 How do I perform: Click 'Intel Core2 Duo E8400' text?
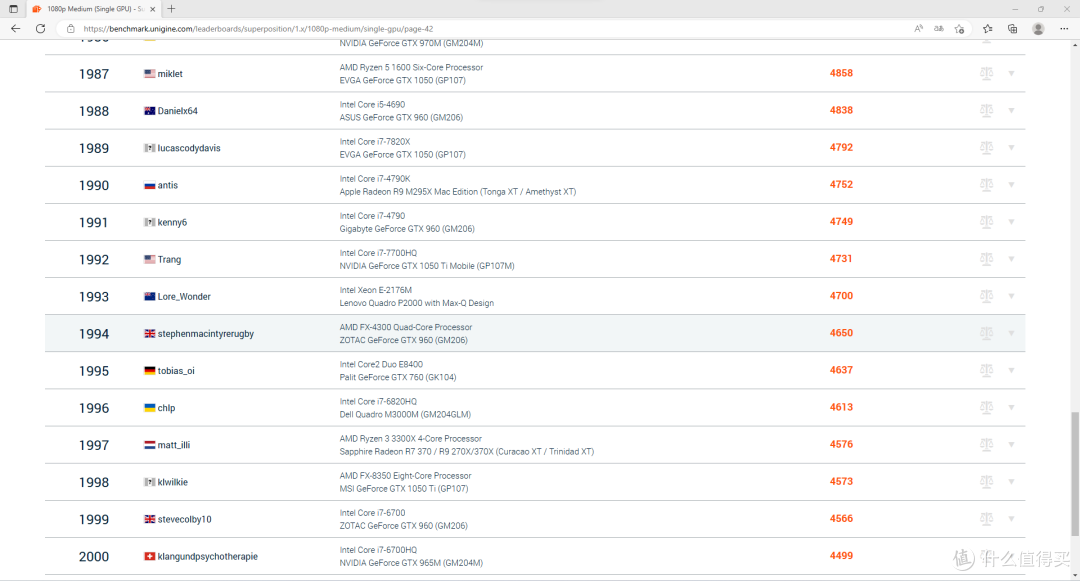381,365
